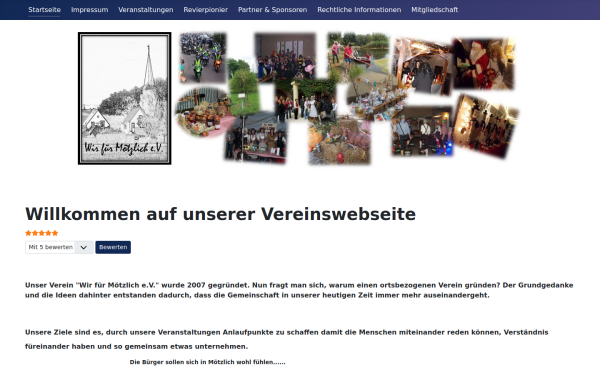
Task: Open the Startseite menu item
Action: click(x=44, y=10)
